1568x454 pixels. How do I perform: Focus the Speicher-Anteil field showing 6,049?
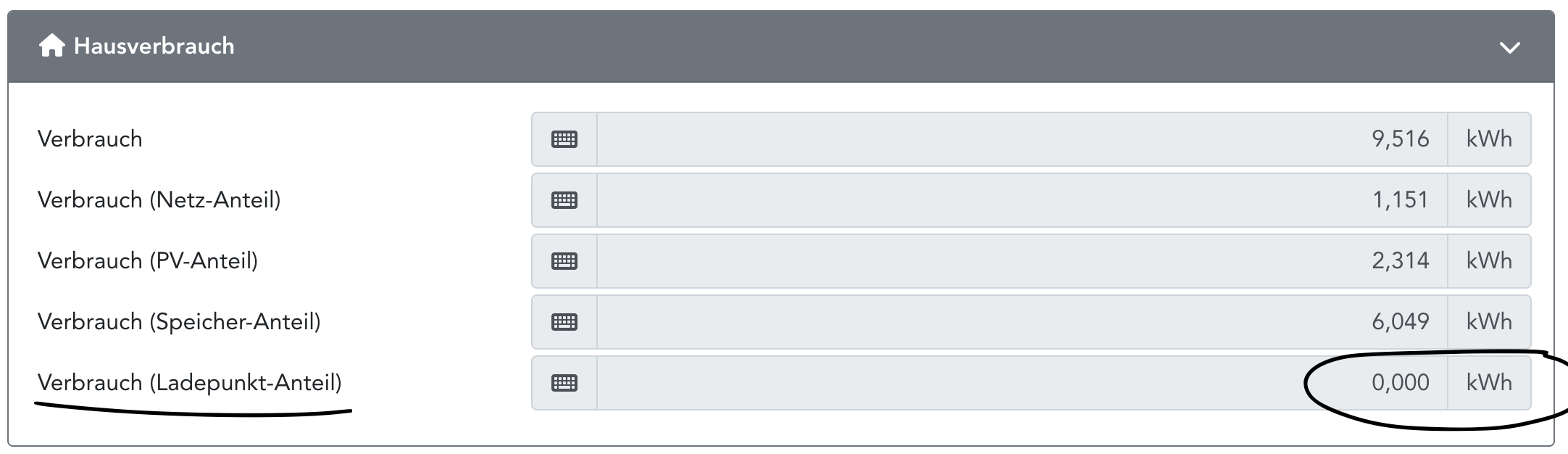click(x=1022, y=322)
